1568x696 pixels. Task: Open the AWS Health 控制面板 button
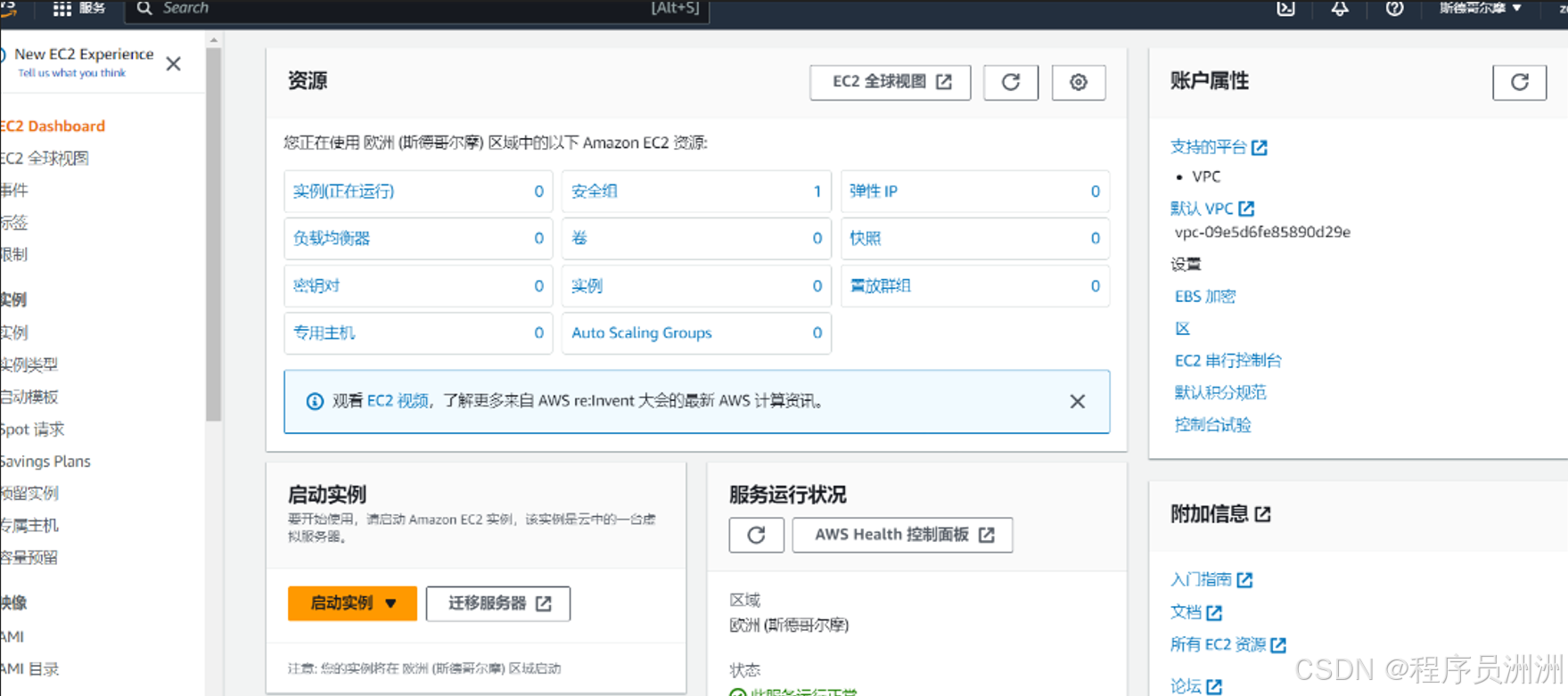tap(902, 535)
